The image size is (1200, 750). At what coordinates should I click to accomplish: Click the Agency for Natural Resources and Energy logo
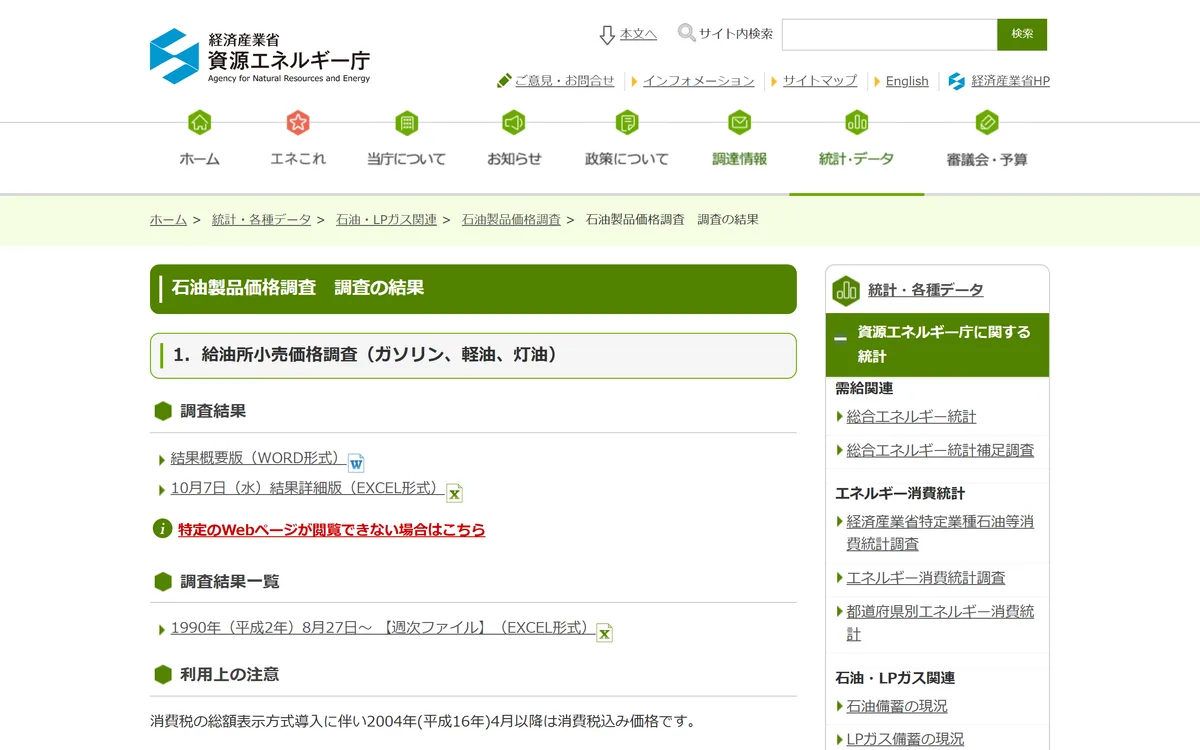pos(260,57)
